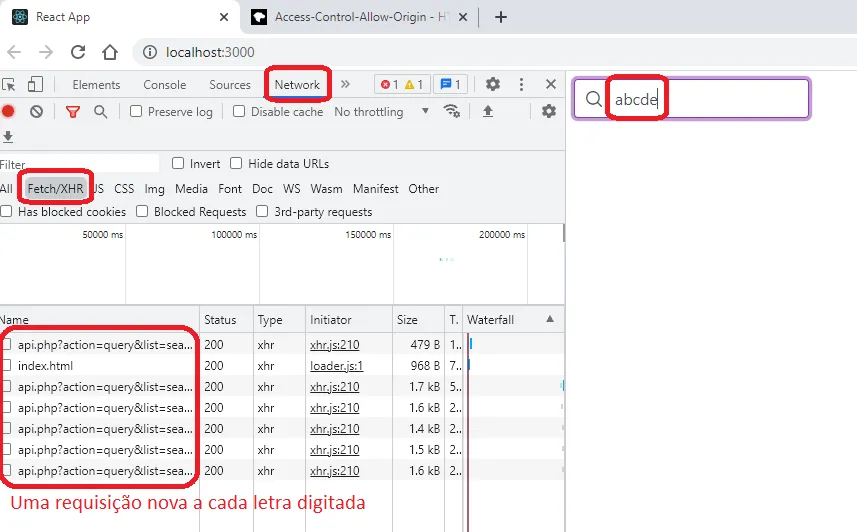857x532 pixels.
Task: Click the error and warning counter
Action: (x=402, y=84)
